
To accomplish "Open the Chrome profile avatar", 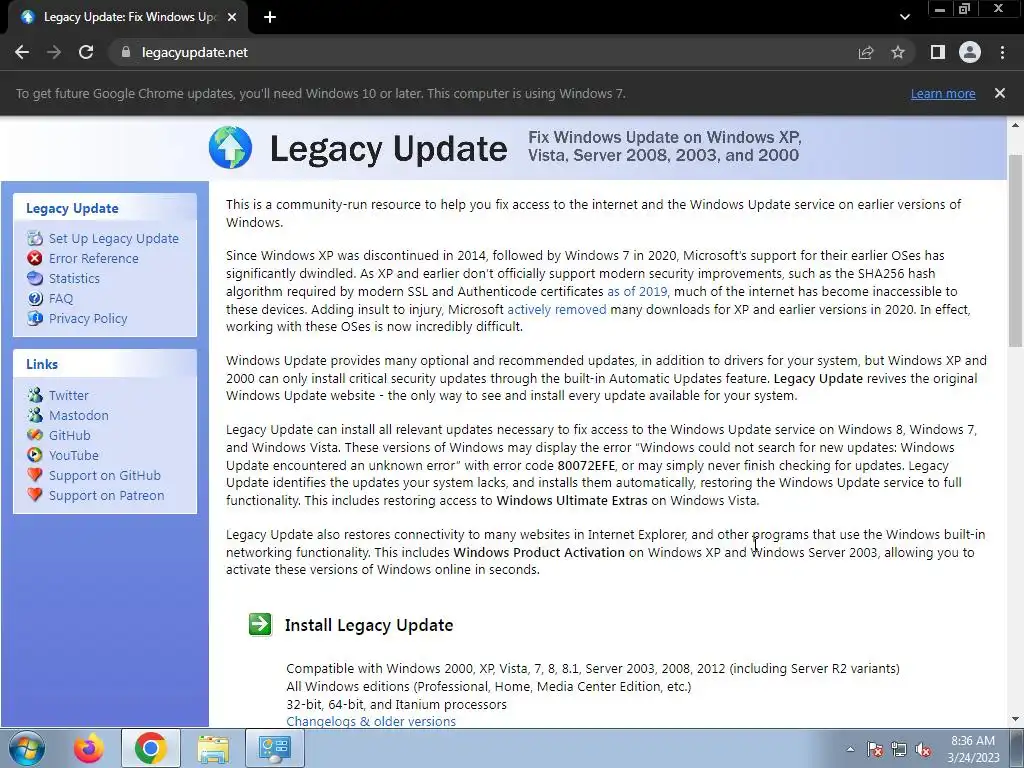I will tap(970, 52).
